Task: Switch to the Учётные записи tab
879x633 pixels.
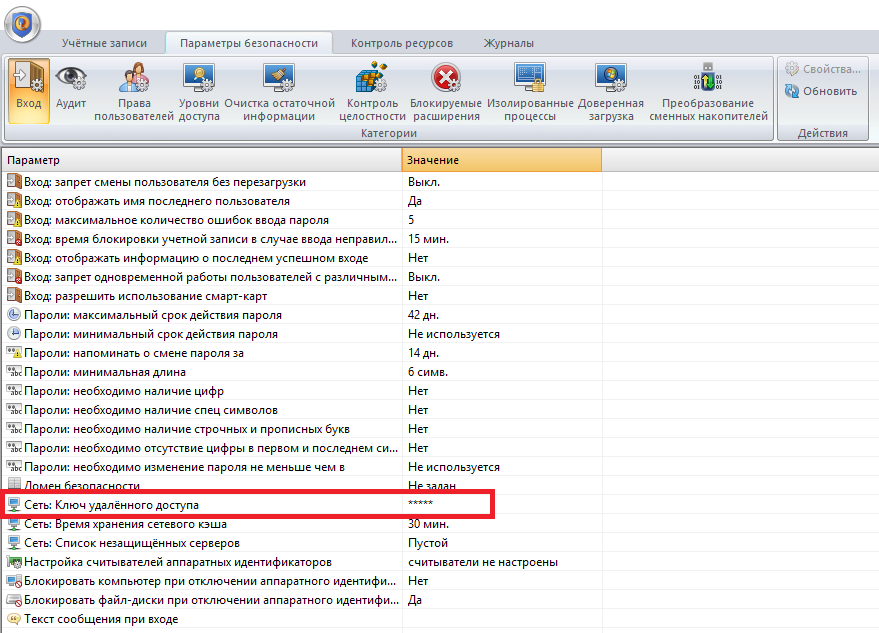Action: pos(104,43)
